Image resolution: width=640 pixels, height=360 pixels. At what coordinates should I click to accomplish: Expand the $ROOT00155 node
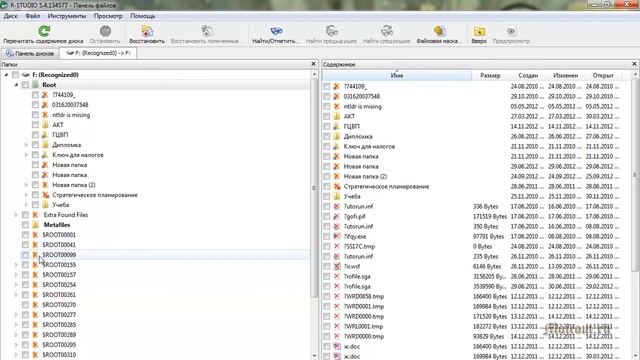16,265
